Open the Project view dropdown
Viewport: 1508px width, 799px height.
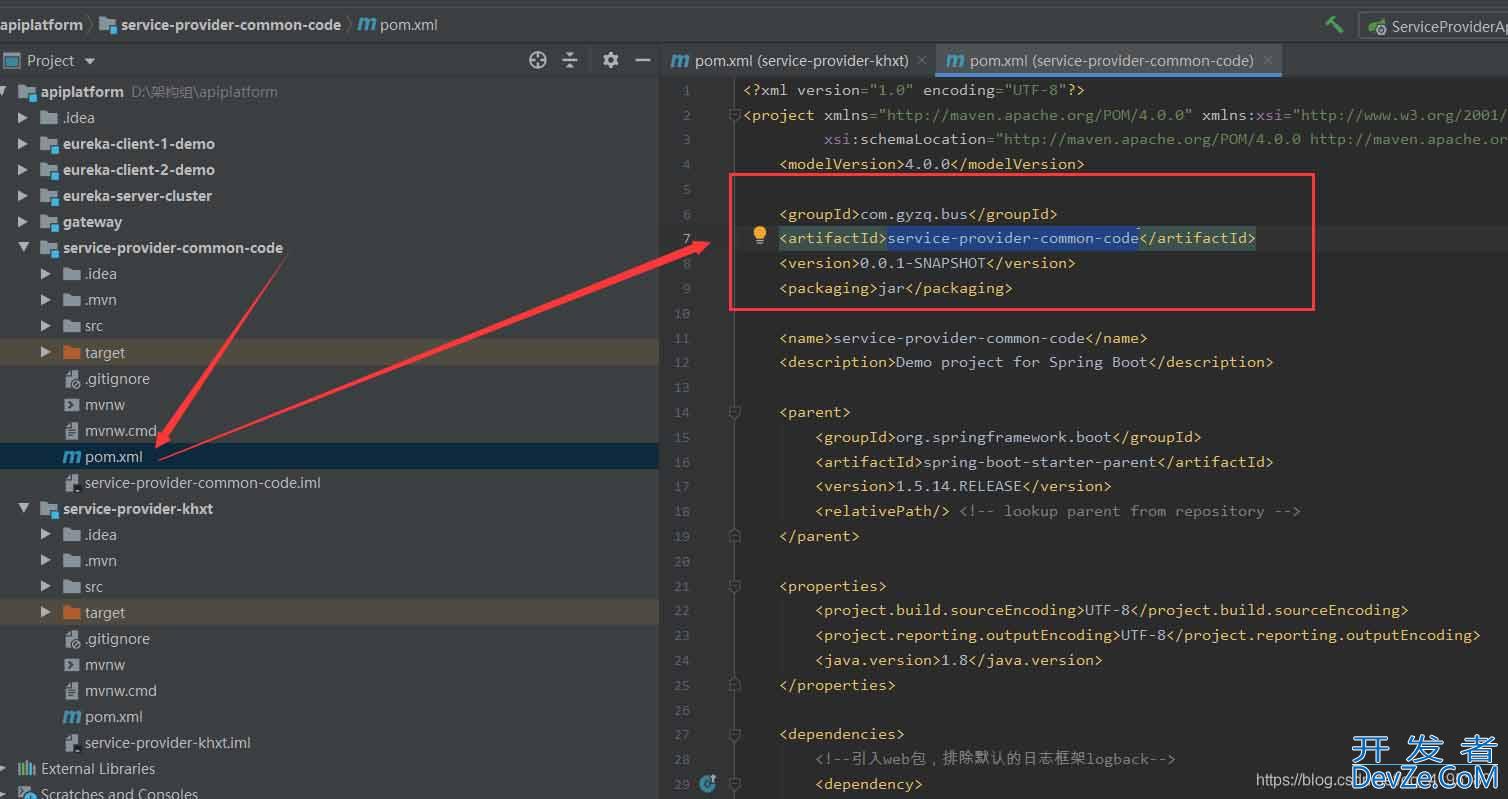point(90,61)
